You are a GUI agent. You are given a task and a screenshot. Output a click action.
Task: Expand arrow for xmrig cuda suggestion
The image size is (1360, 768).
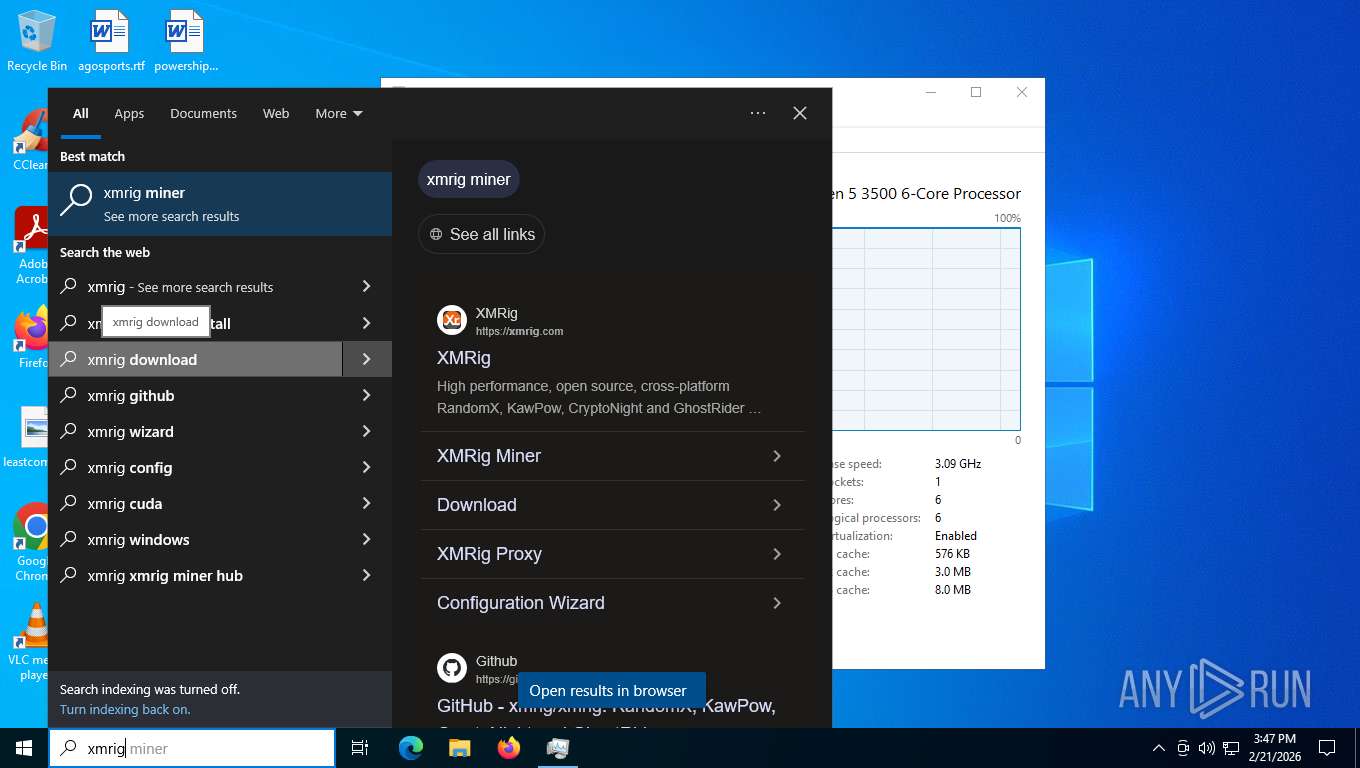pos(367,503)
